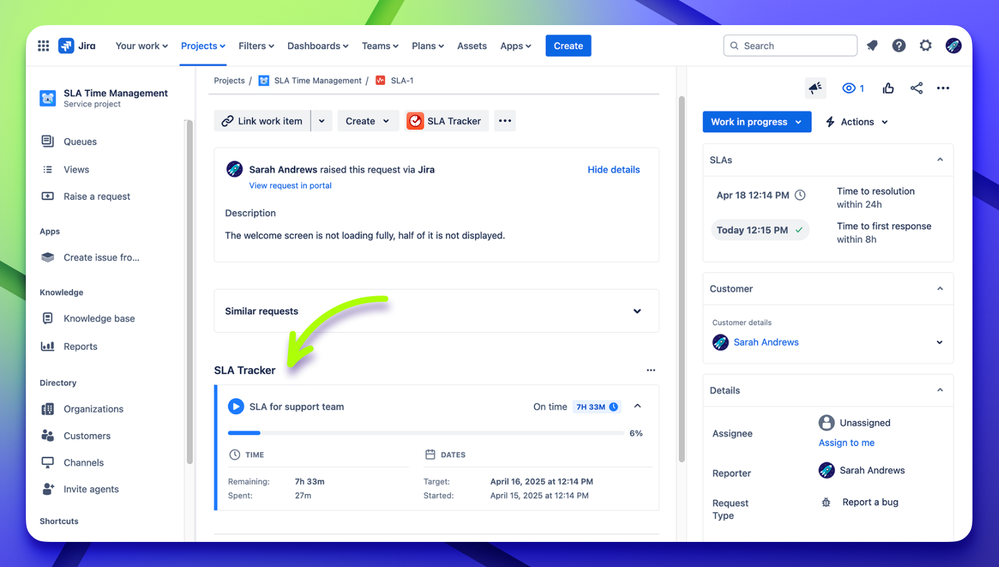Viewport: 999px width, 567px height.
Task: Open the toolbar ellipsis next to SLA Tracker
Action: (505, 121)
